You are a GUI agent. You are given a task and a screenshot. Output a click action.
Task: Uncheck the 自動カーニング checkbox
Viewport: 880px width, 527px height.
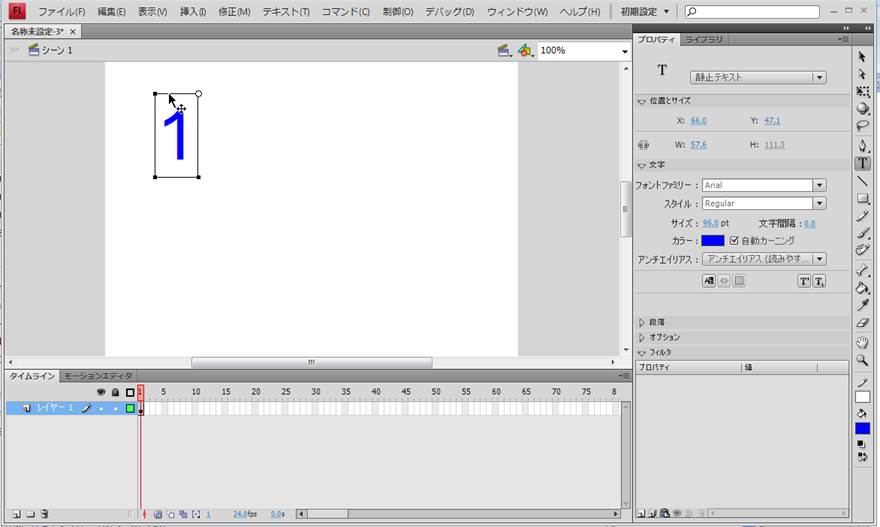(735, 241)
